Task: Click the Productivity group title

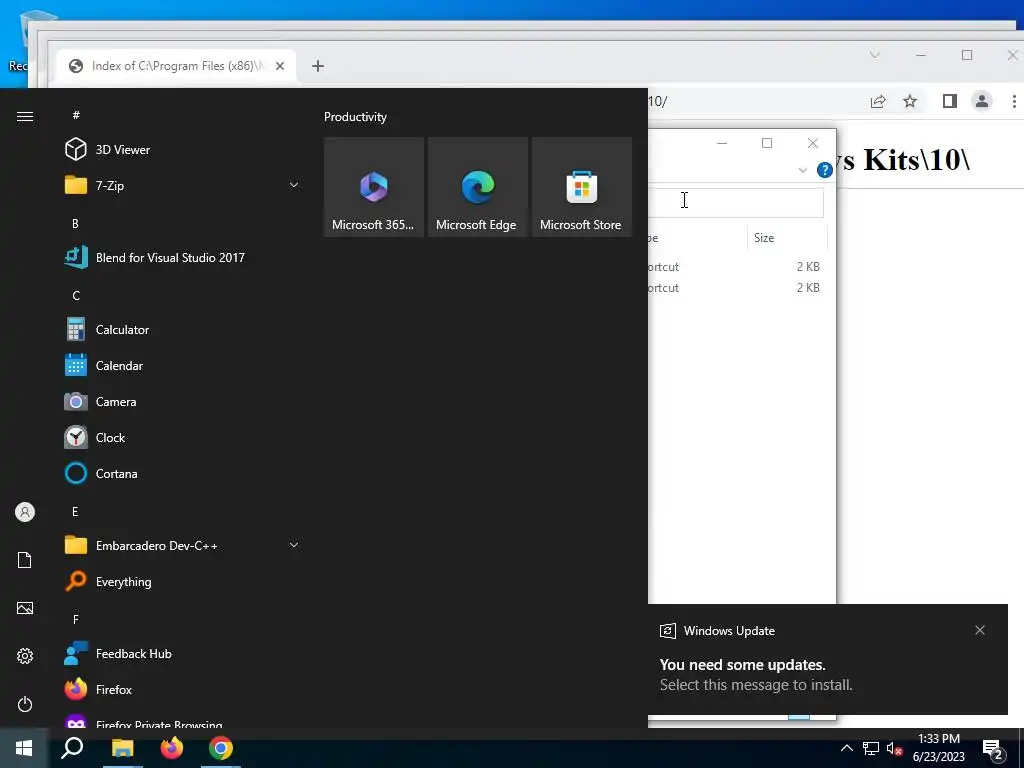Action: click(355, 117)
